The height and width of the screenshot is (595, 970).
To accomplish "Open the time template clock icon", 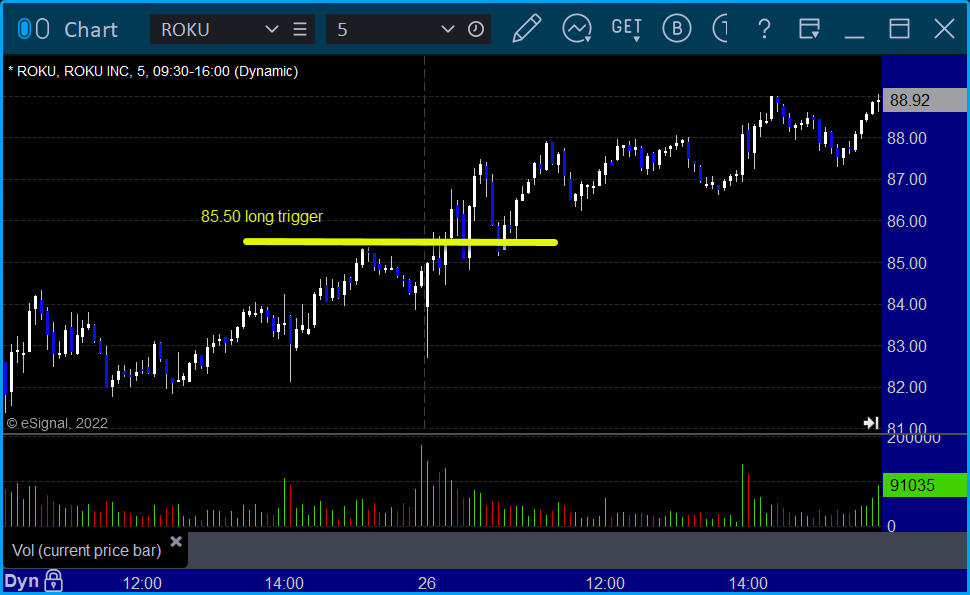I will click(476, 29).
